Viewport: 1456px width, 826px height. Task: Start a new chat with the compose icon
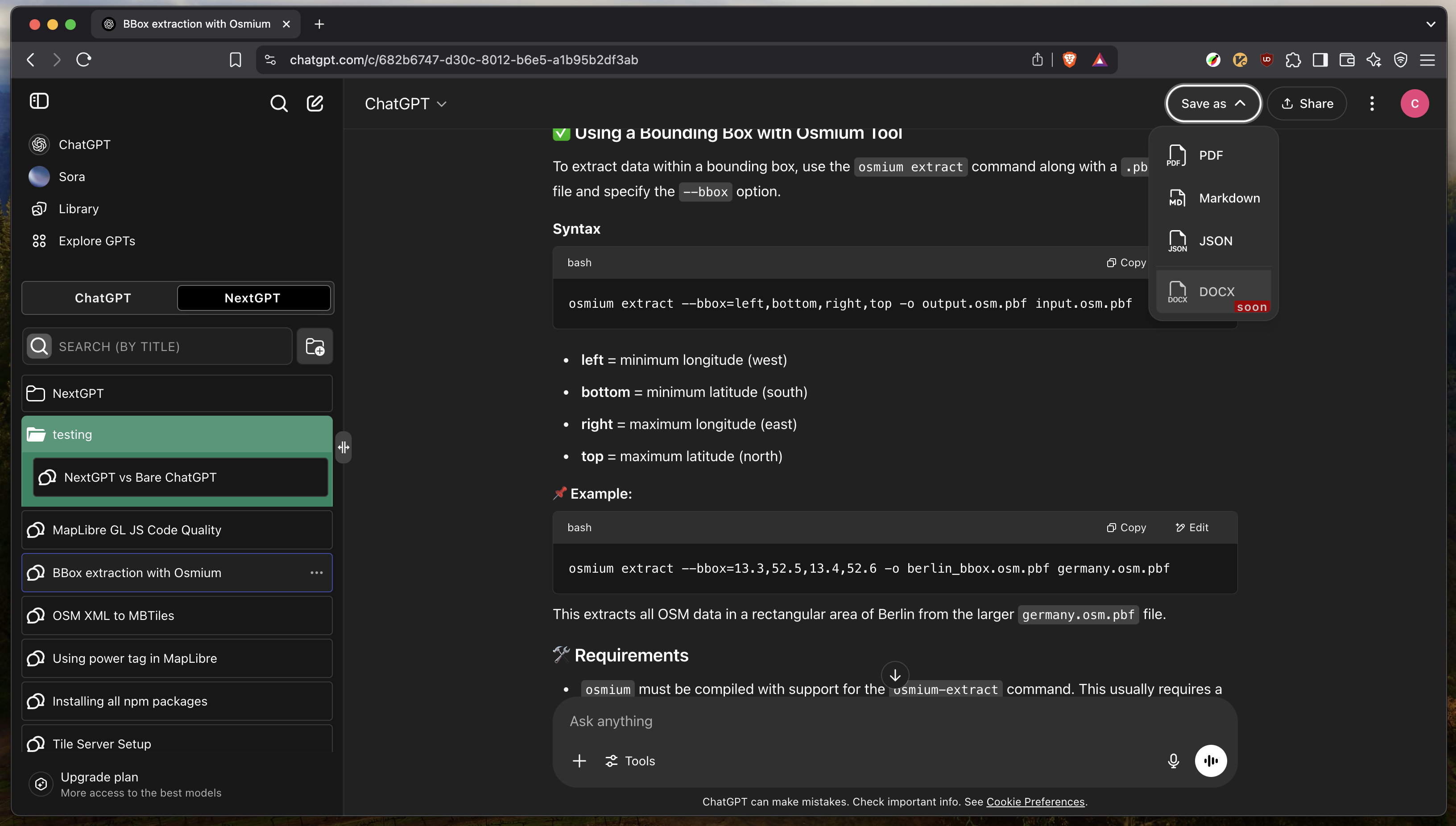pos(315,103)
